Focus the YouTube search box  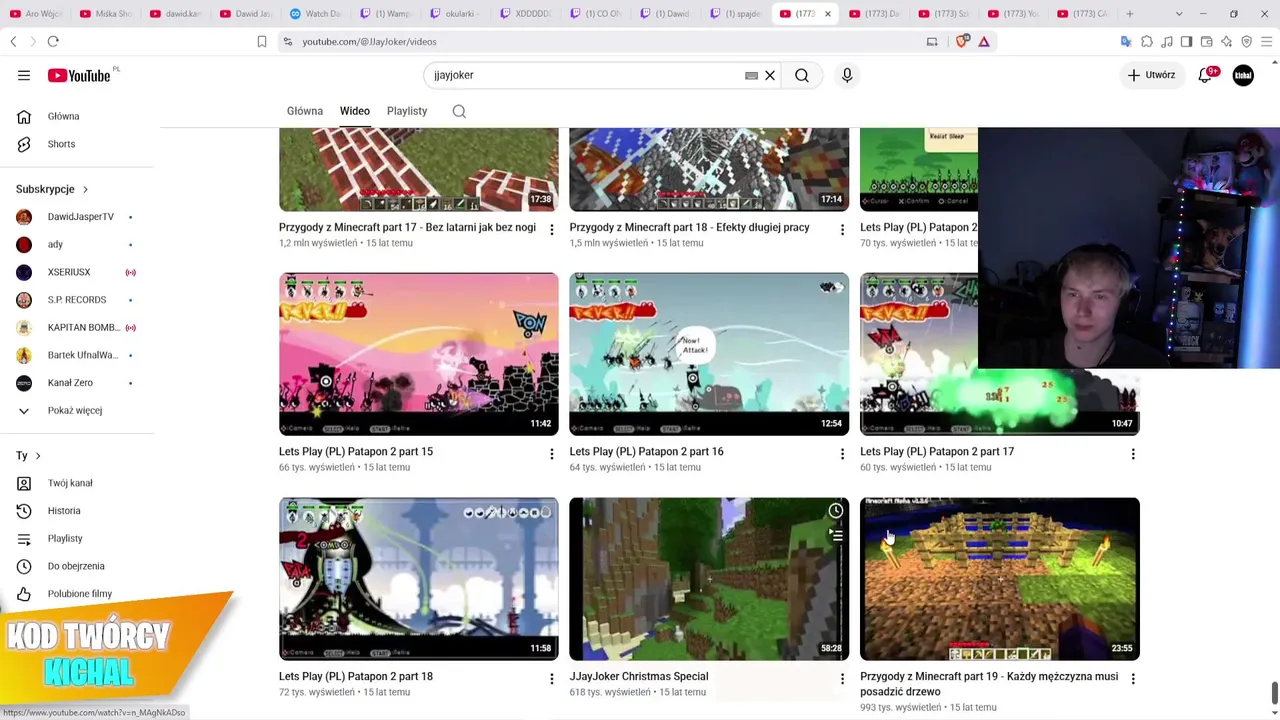[x=585, y=75]
